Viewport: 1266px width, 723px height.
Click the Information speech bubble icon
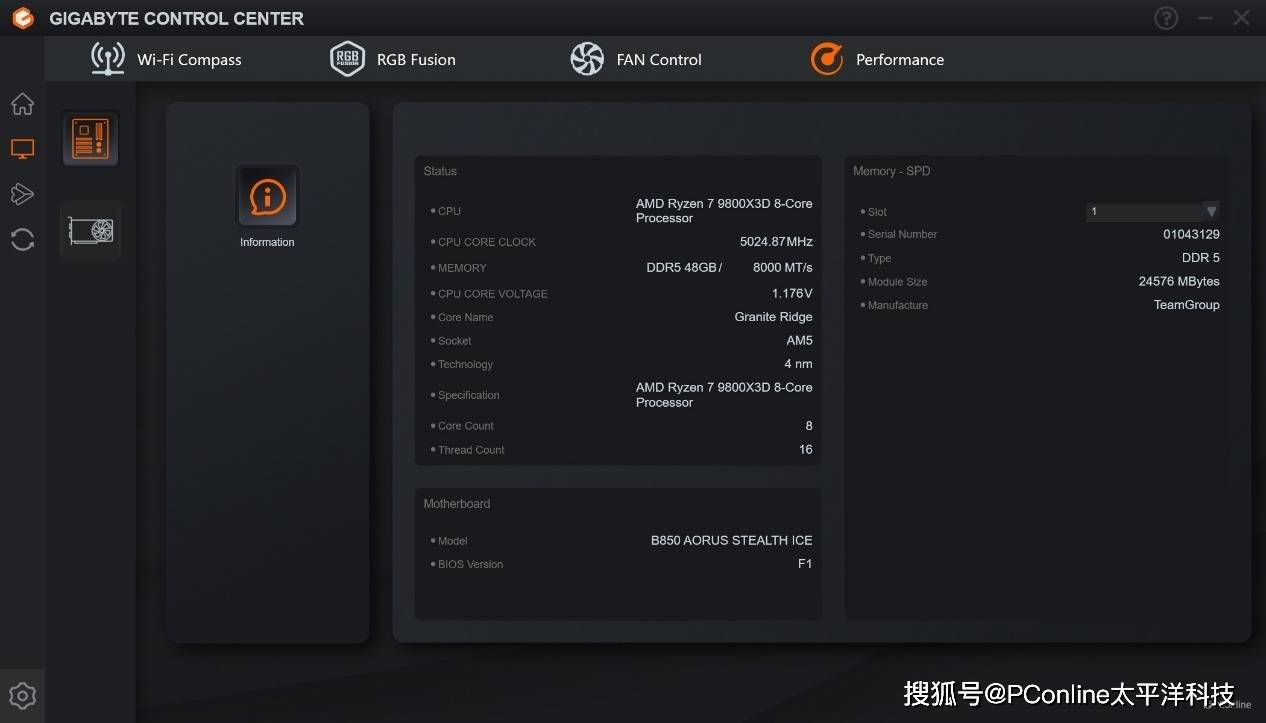pos(267,196)
